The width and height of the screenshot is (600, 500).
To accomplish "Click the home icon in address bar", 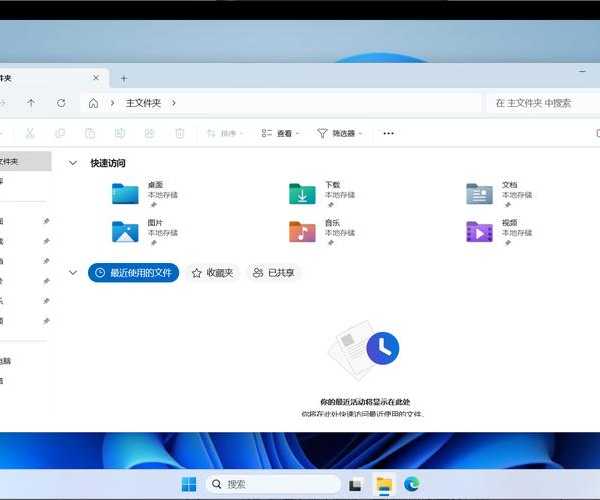I will pyautogui.click(x=93, y=103).
